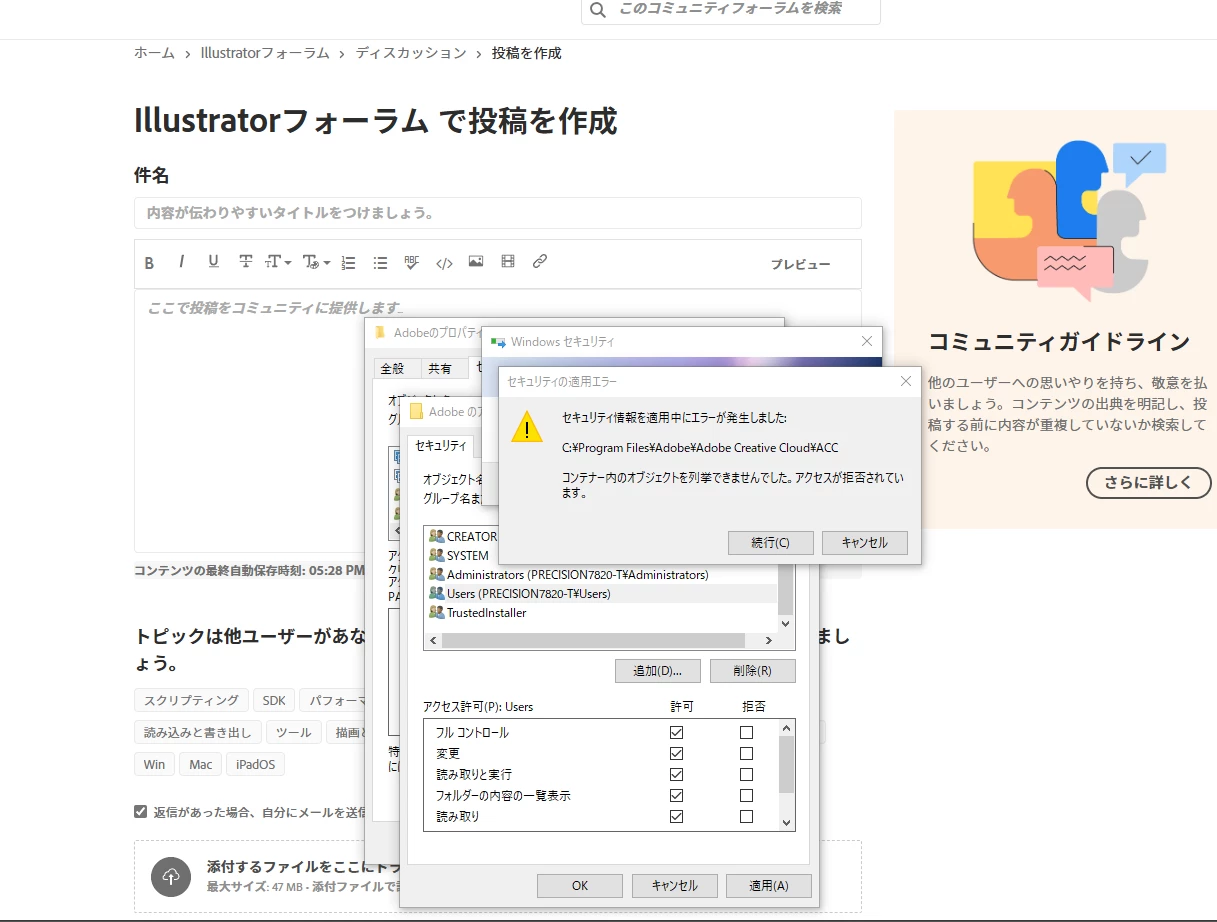Apply Underline formatting in the editor toolbar
The height and width of the screenshot is (922, 1217).
(213, 262)
